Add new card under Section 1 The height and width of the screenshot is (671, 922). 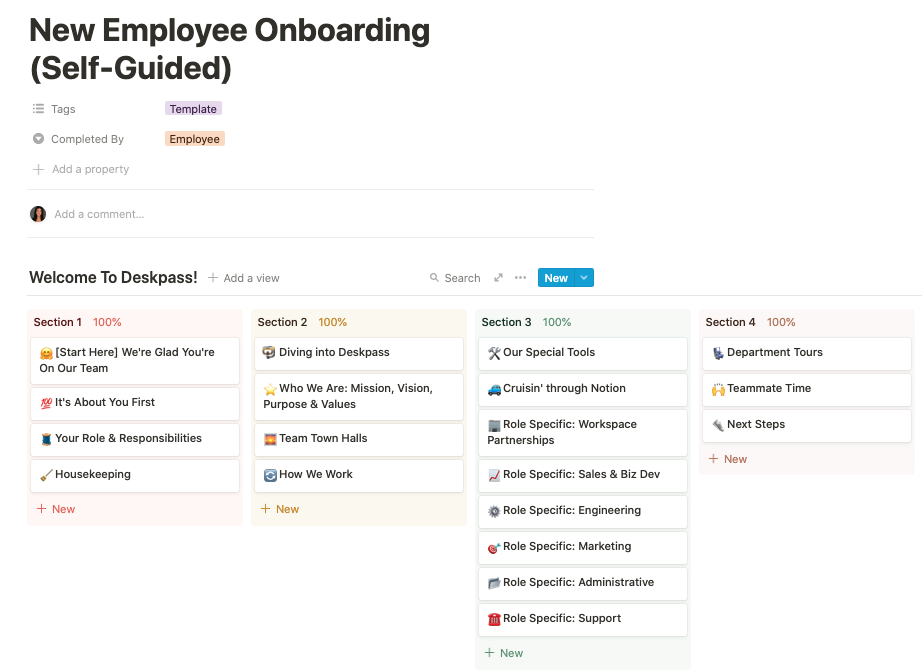56,509
